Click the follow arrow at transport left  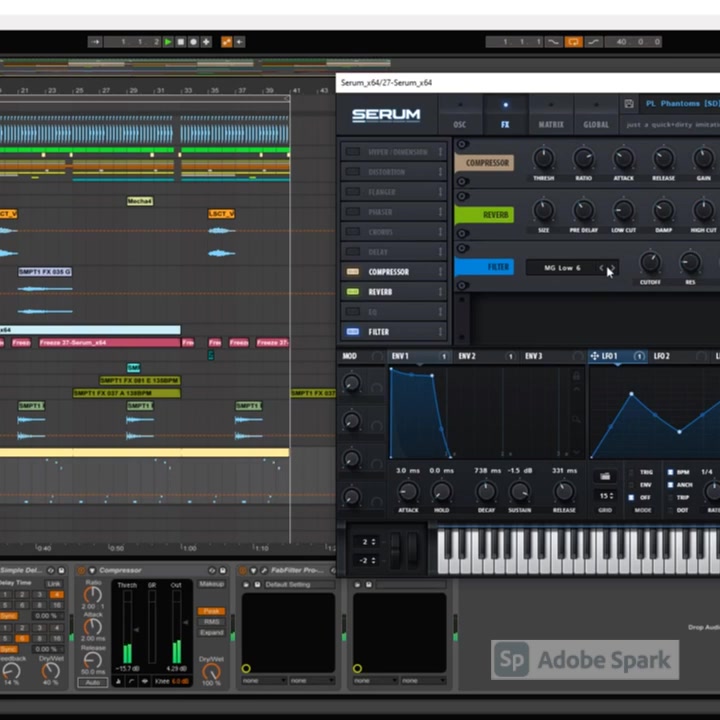95,42
